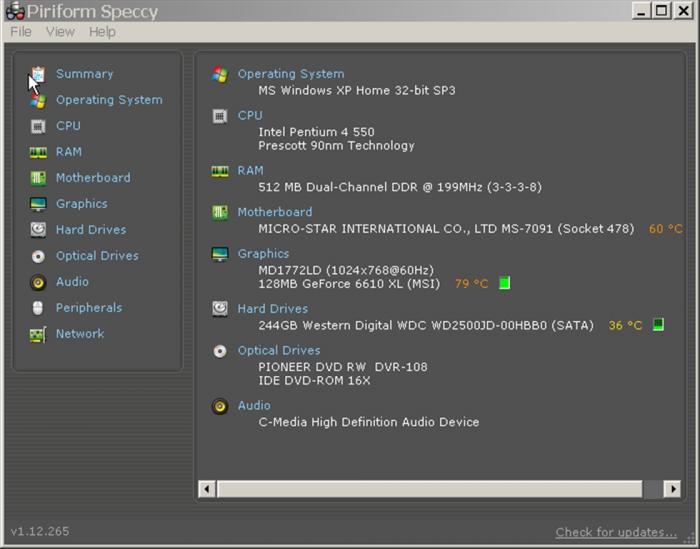Viewport: 700px width, 549px height.
Task: Click the horizontal scrollbar right arrow
Action: (672, 489)
